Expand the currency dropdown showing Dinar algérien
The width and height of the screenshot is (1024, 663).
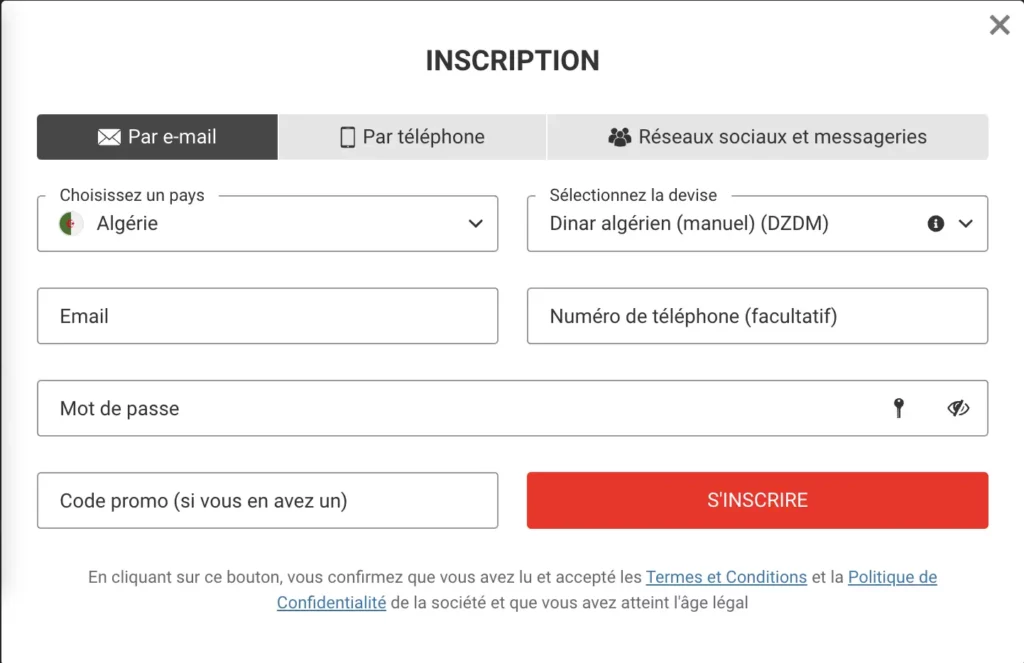(x=757, y=223)
